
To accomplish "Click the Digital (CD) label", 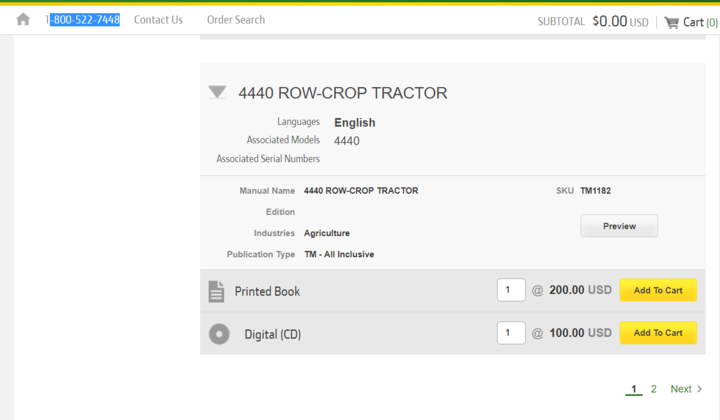I will 273,334.
